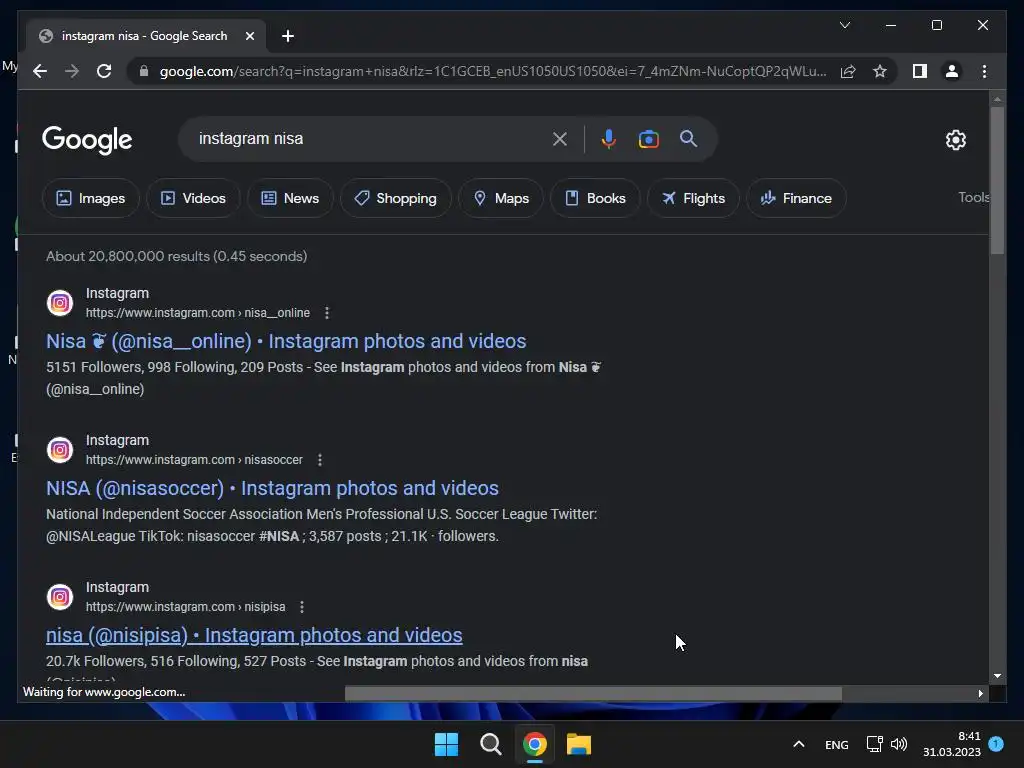
Task: Click Instagram favicon of nisasoccer result
Action: [60, 450]
